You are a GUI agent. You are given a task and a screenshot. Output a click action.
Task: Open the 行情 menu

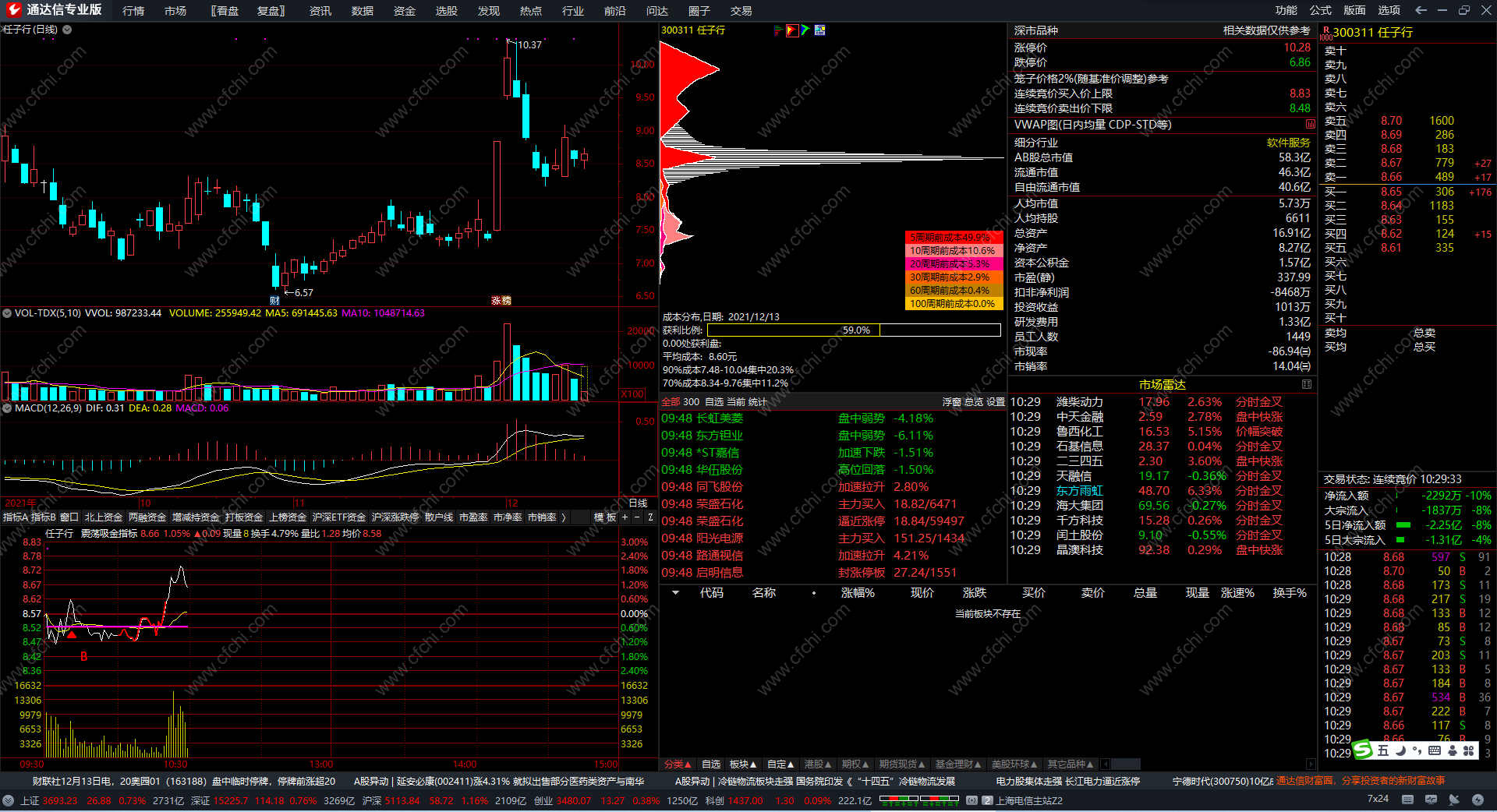[133, 11]
